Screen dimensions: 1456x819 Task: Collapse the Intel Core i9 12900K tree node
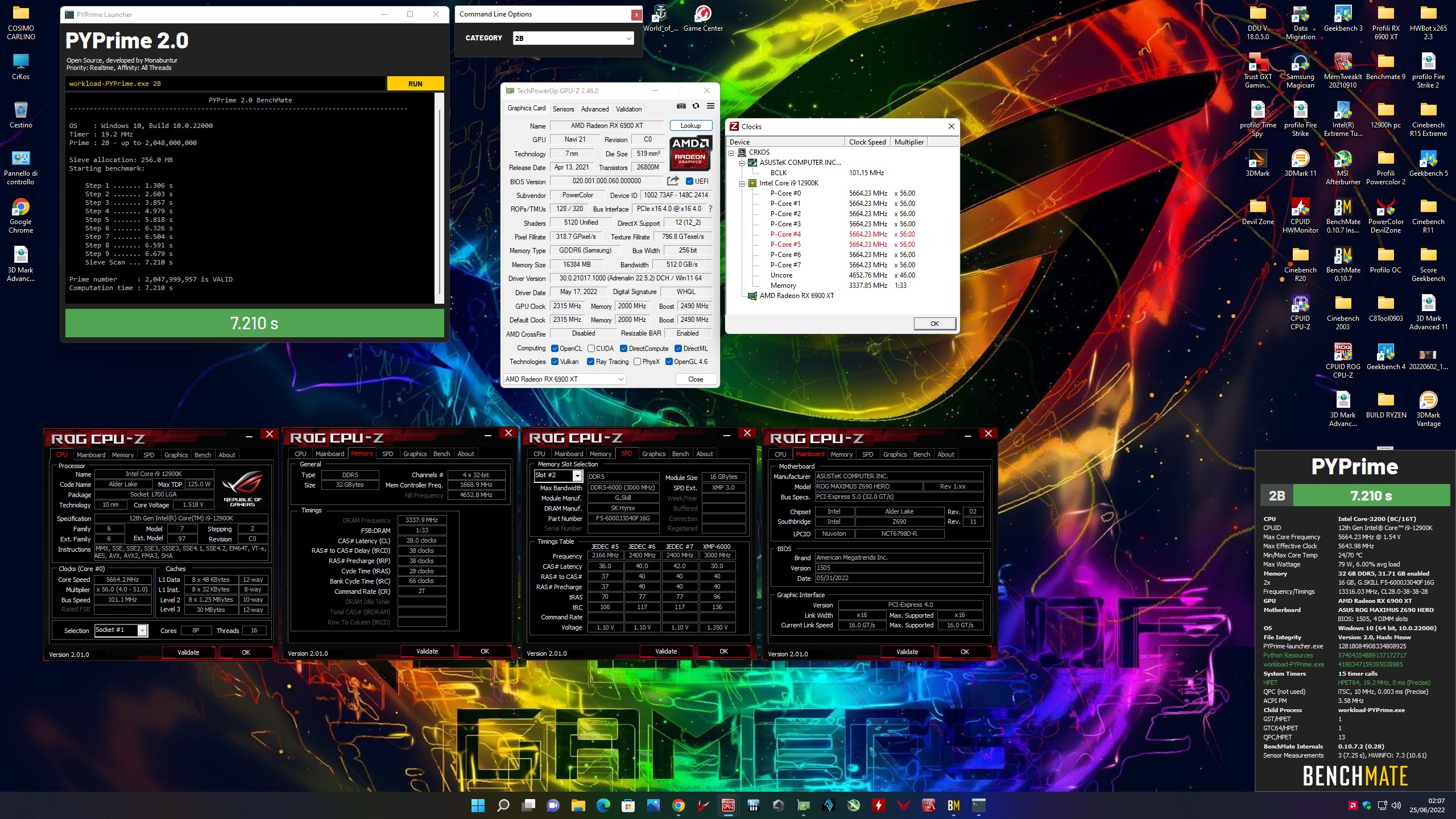742,183
